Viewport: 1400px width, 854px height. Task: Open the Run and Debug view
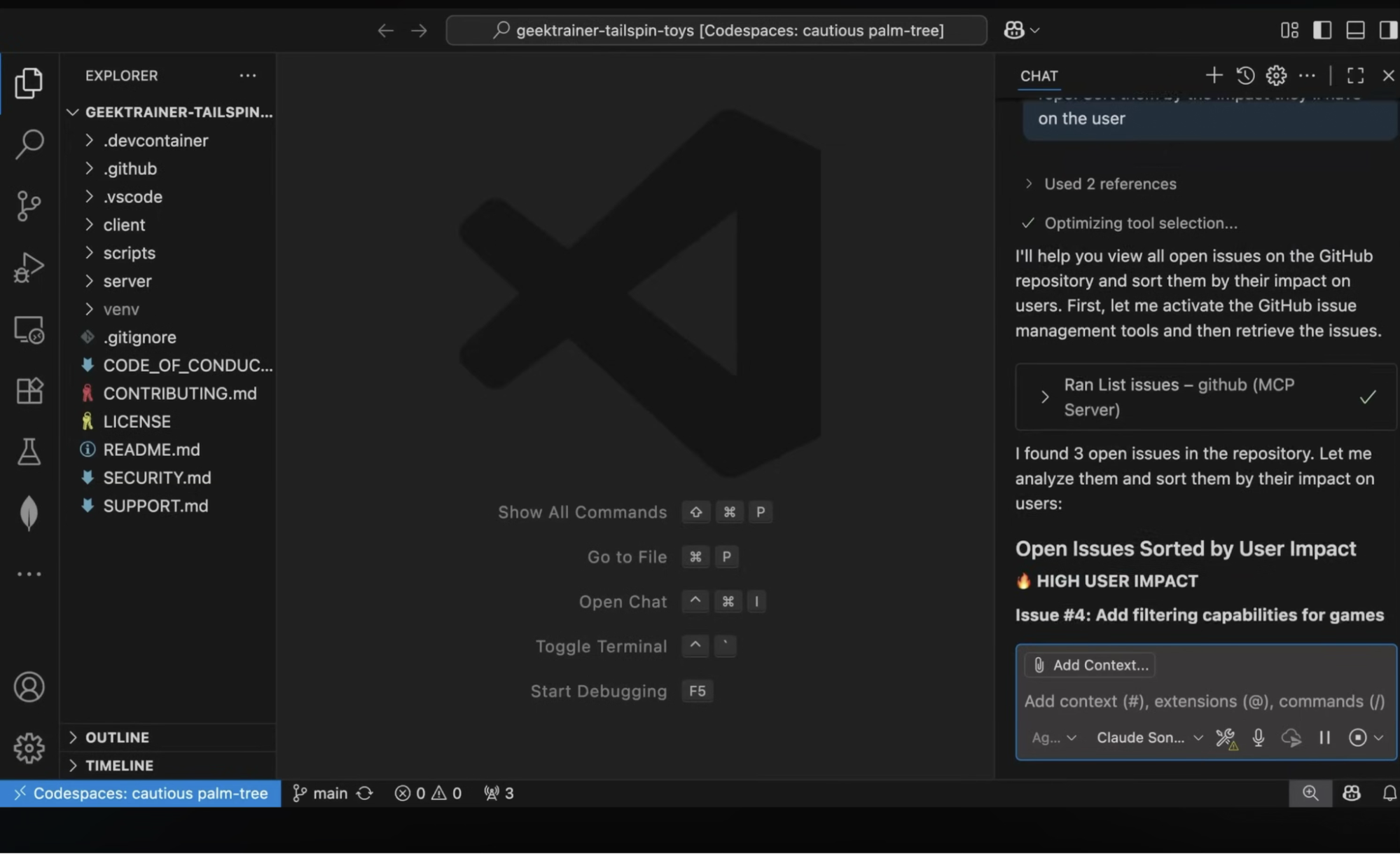pos(29,267)
